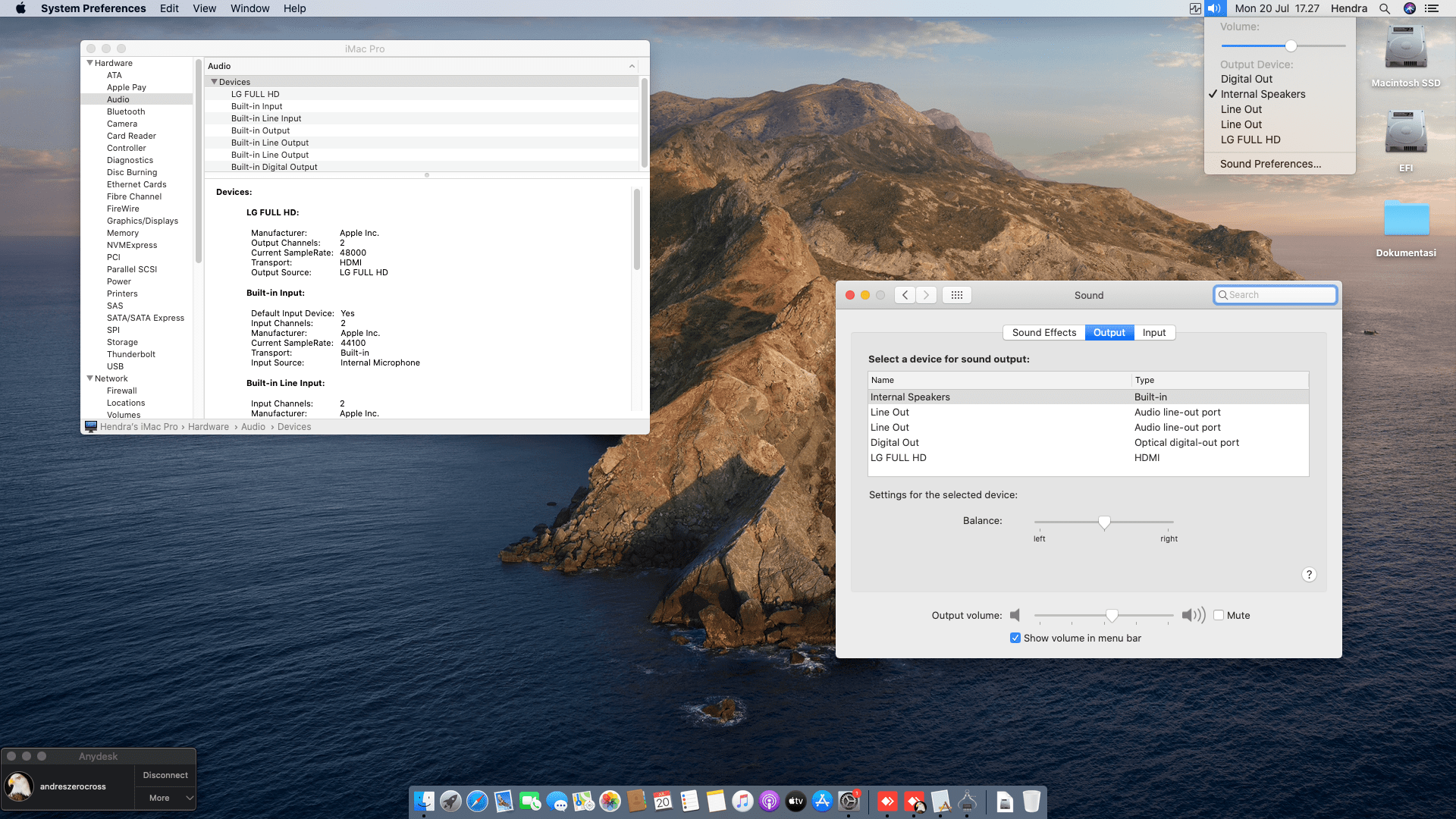This screenshot has width=1456, height=819.
Task: Open Messages from the dock
Action: click(x=557, y=801)
